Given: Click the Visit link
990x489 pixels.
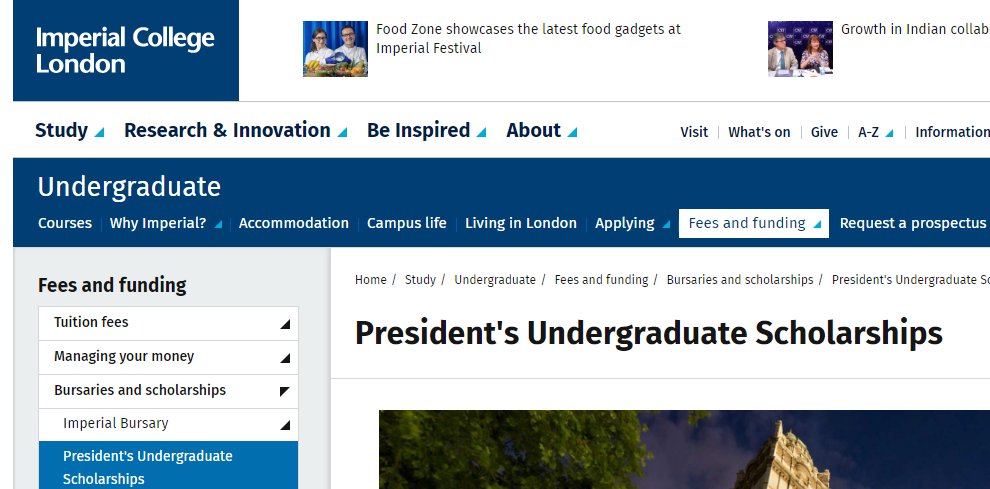Looking at the screenshot, I should (x=694, y=132).
